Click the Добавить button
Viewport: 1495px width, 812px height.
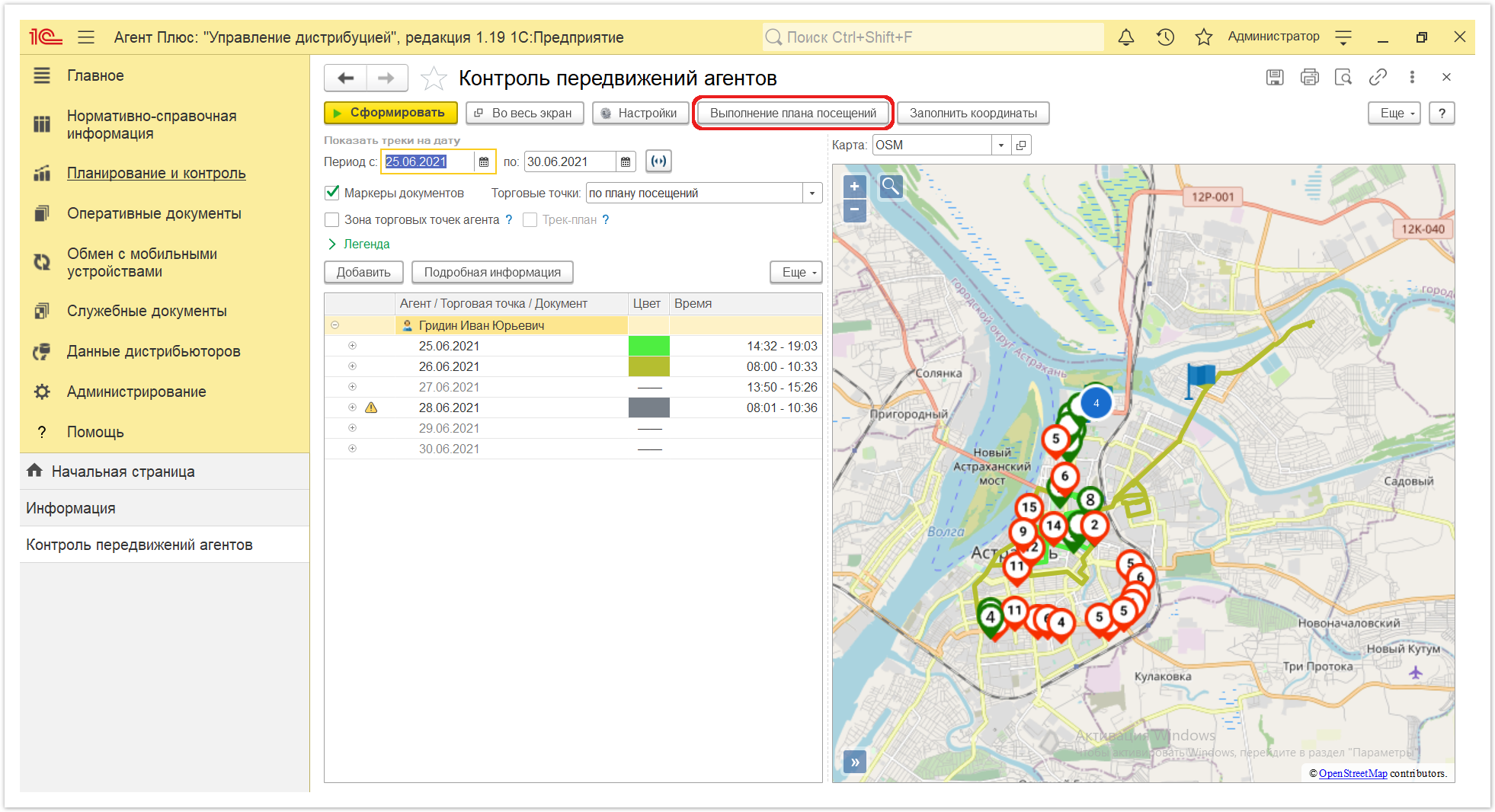[x=363, y=272]
